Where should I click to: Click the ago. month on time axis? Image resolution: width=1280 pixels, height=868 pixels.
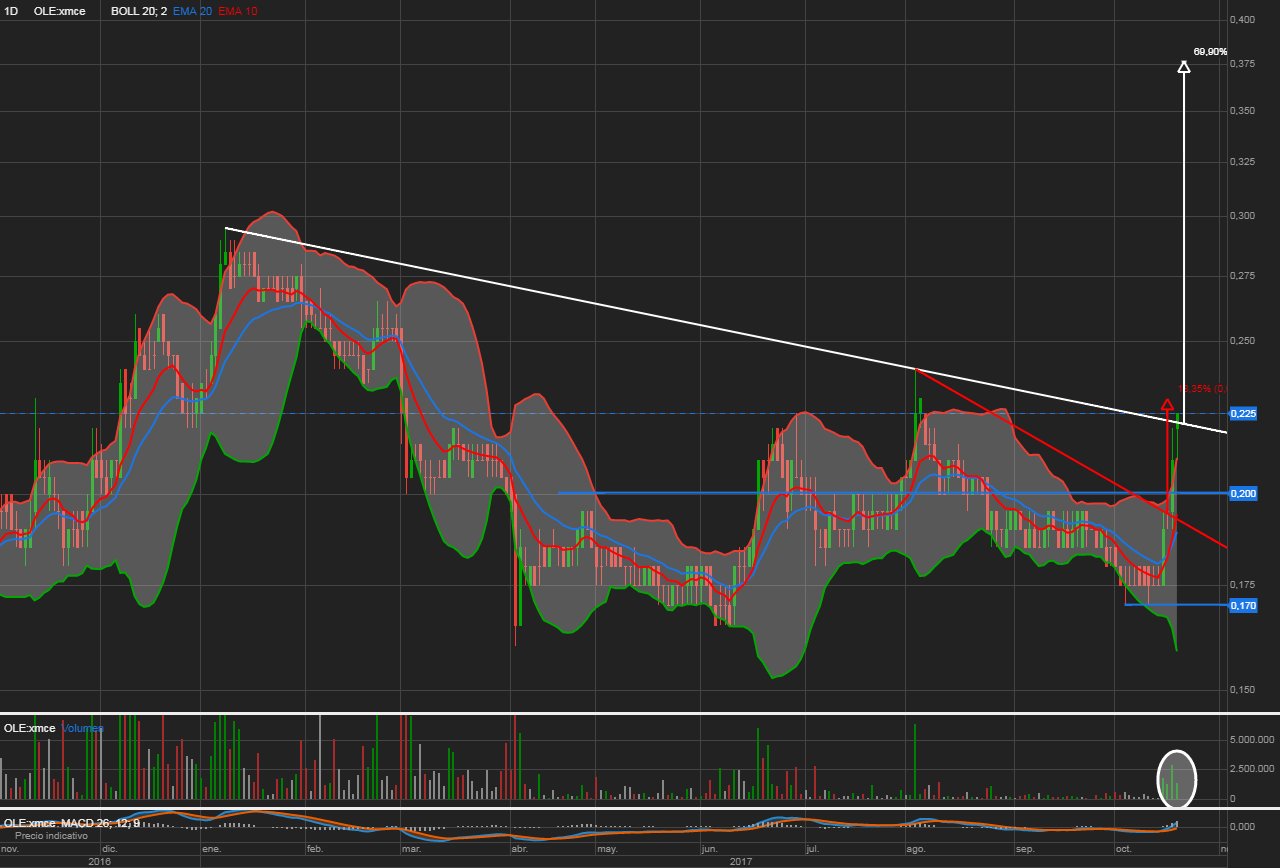click(914, 849)
